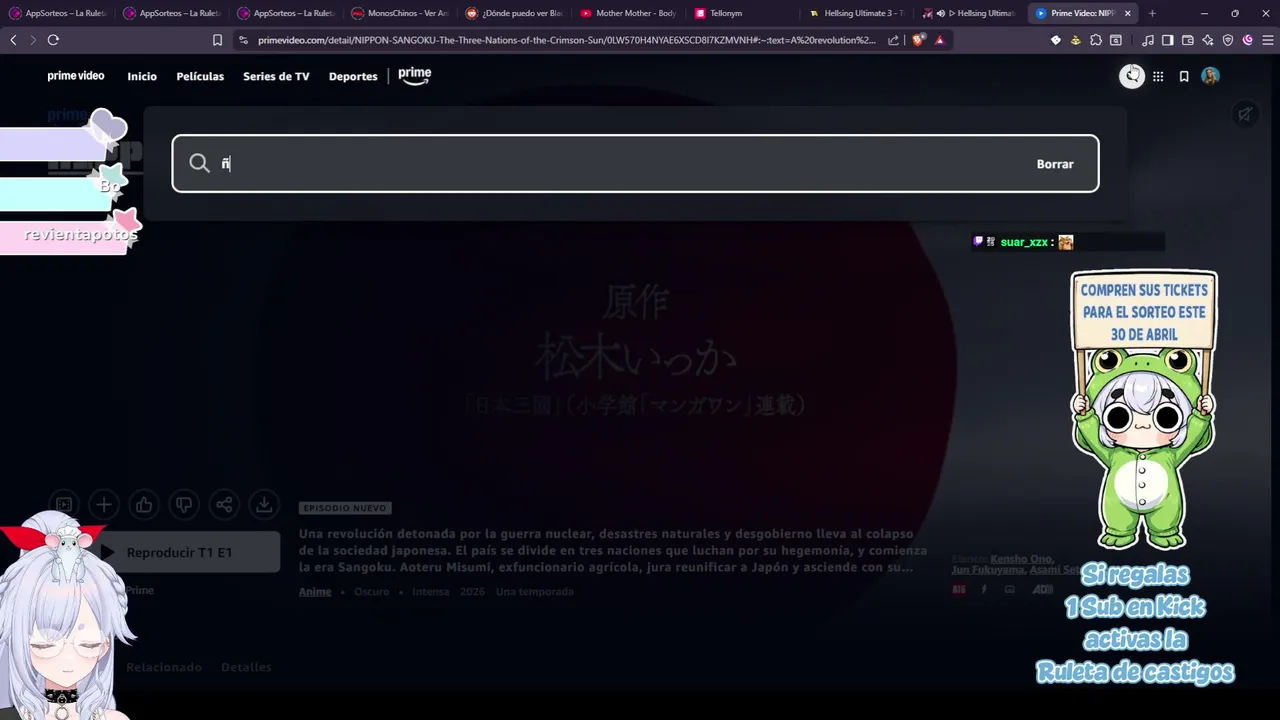Toggle the browser sidebar panel icon

[x=1167, y=40]
